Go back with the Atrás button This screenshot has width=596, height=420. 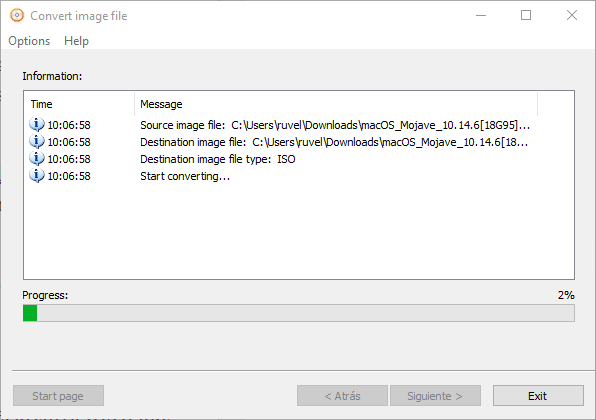click(x=342, y=396)
